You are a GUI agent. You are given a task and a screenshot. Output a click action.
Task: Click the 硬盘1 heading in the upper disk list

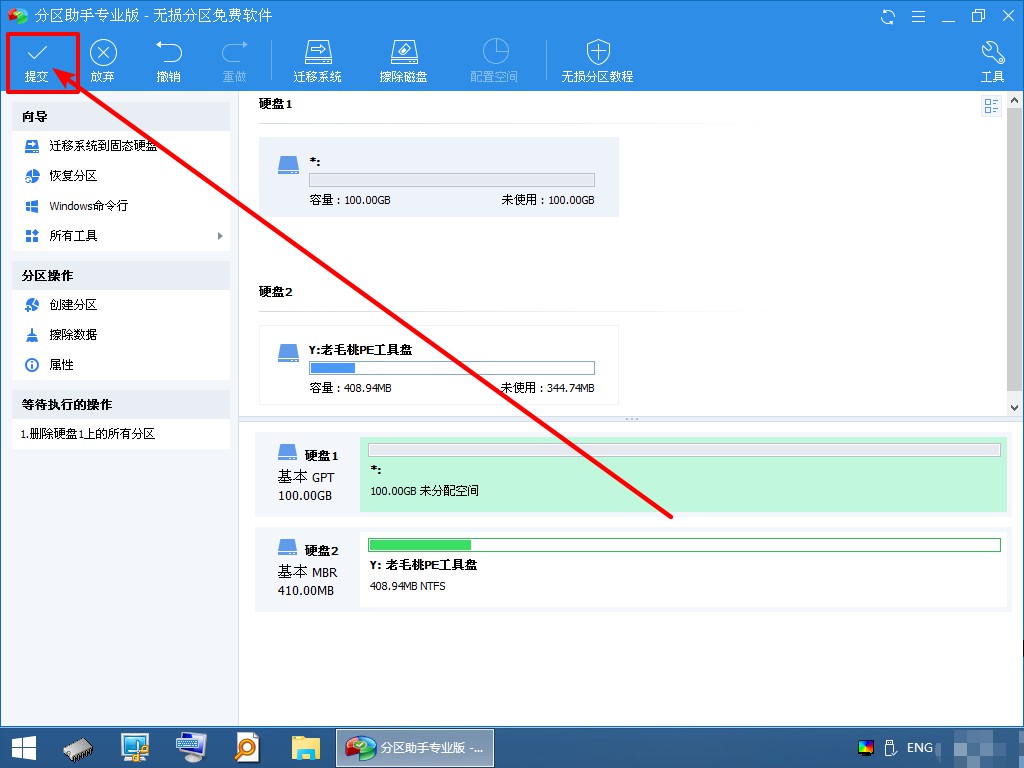pos(276,104)
